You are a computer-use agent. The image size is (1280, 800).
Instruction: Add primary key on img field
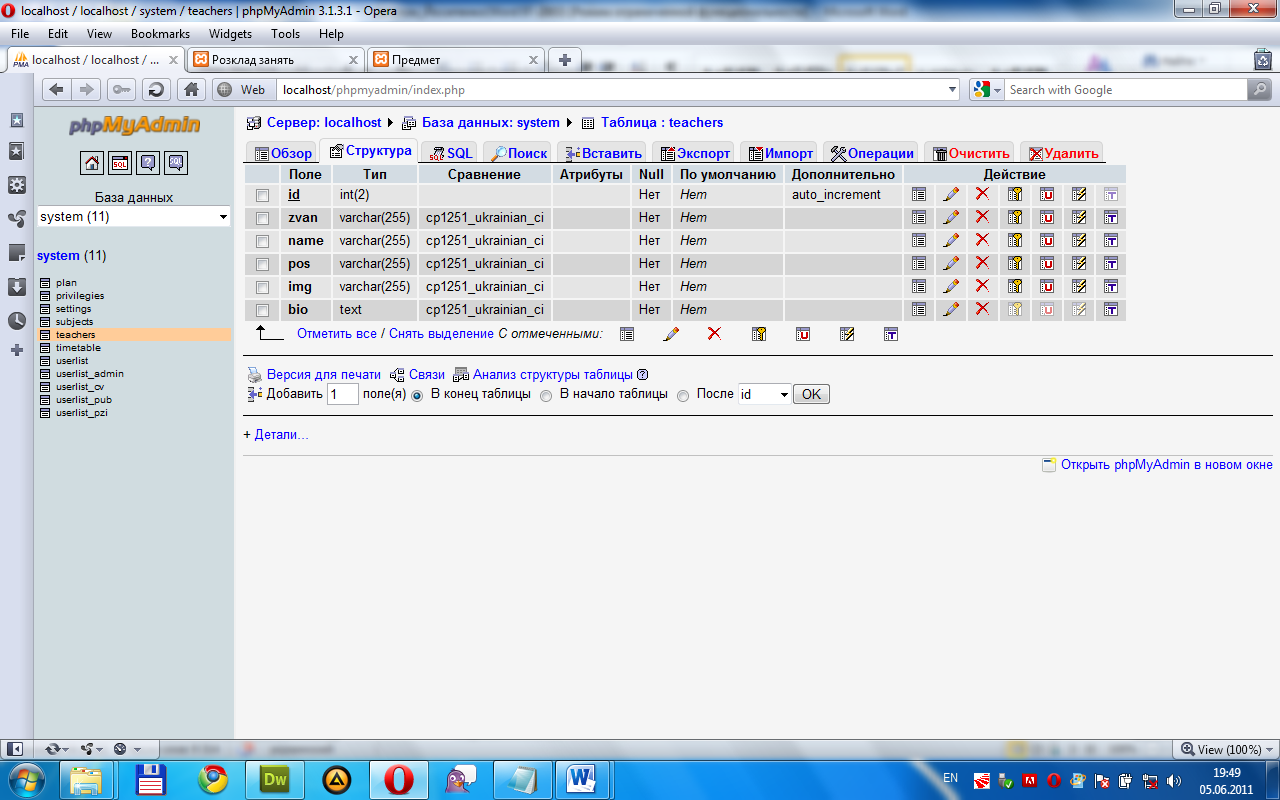(x=1015, y=287)
